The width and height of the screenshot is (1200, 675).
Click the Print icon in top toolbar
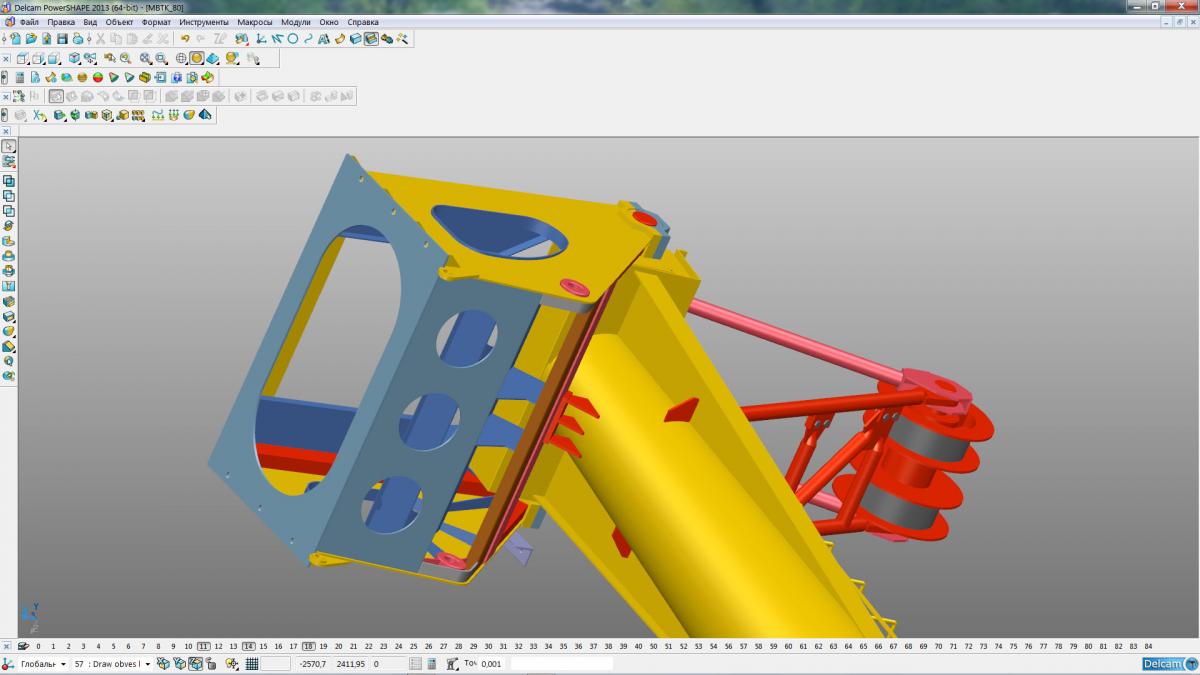pos(78,39)
